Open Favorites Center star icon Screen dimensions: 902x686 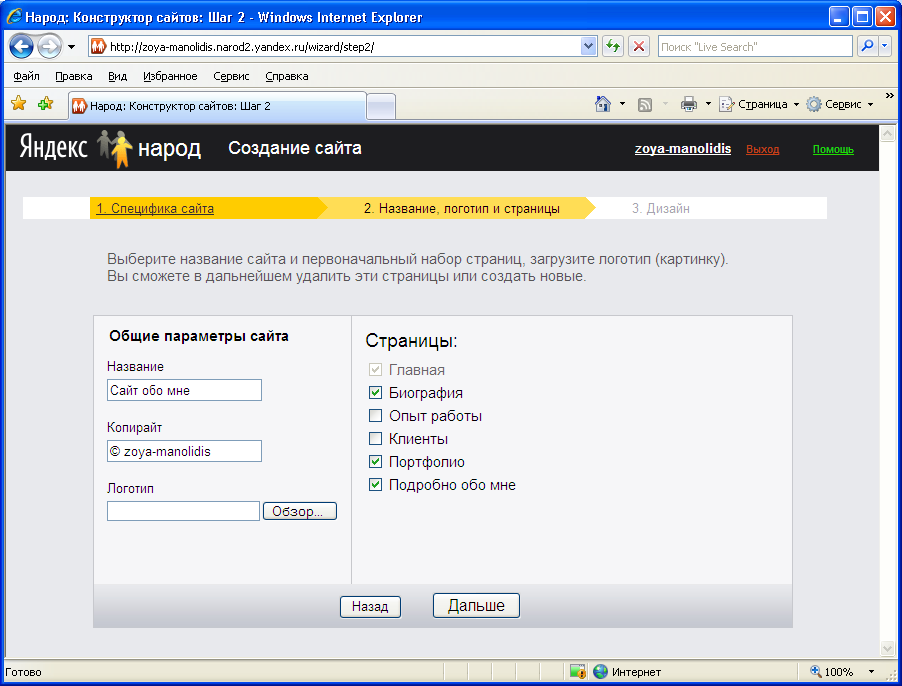tap(18, 104)
